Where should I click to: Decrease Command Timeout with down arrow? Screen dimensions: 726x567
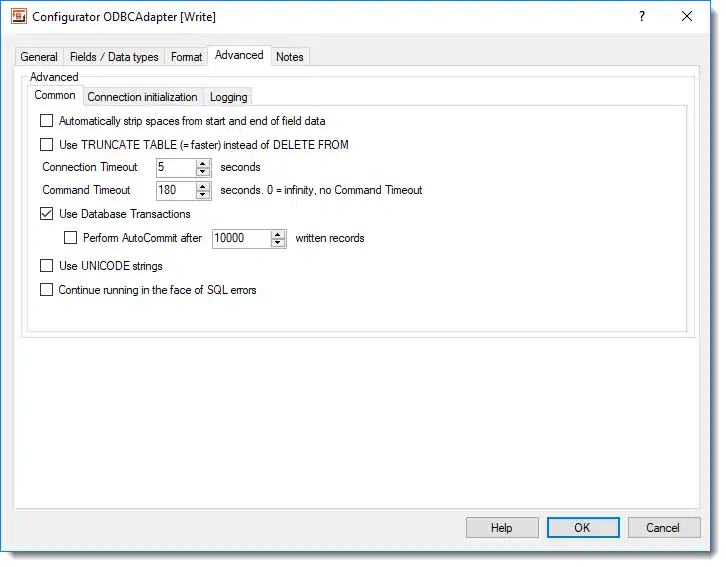pos(203,194)
